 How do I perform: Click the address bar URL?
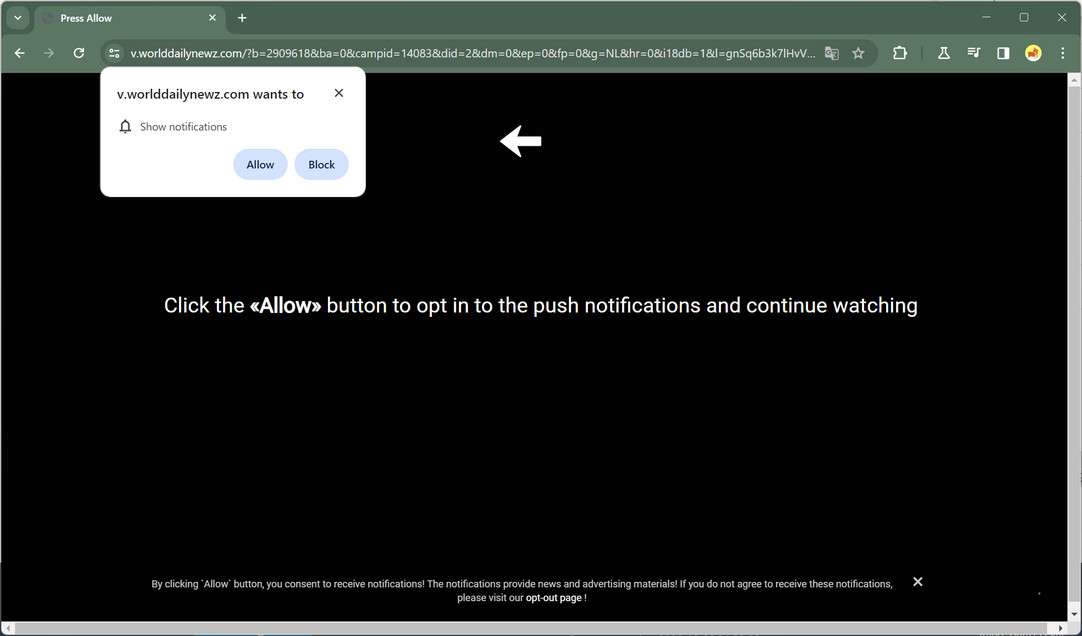point(473,53)
